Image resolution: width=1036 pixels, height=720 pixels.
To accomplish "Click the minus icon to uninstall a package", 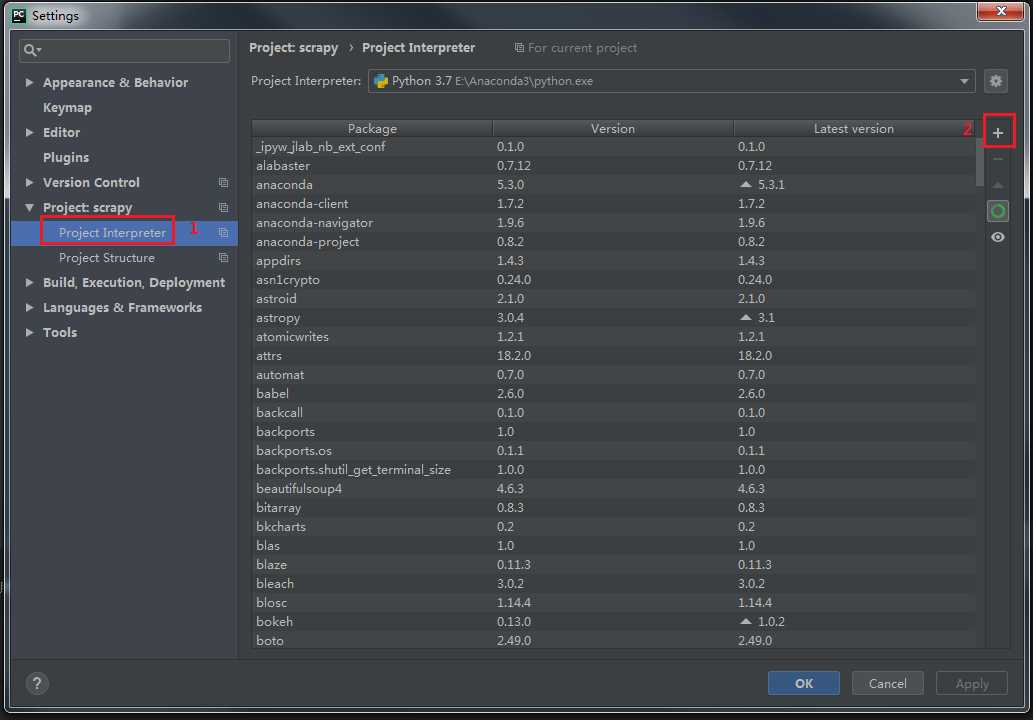I will (x=998, y=159).
